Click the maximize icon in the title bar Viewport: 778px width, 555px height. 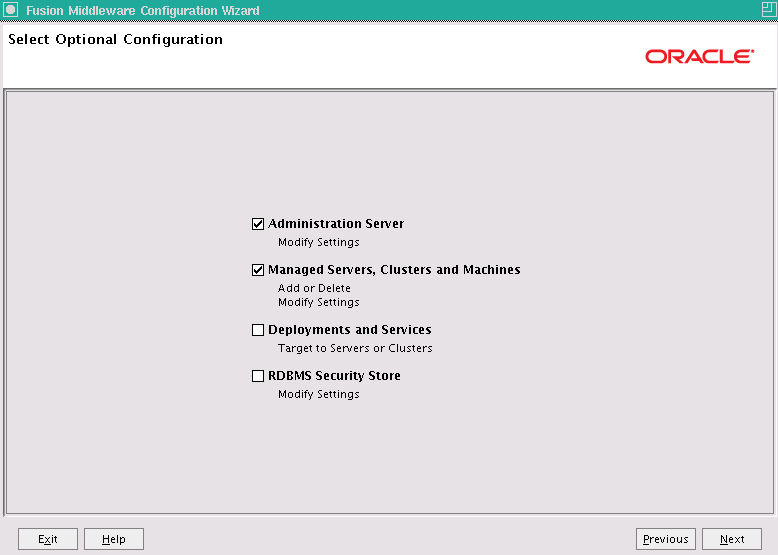click(769, 9)
